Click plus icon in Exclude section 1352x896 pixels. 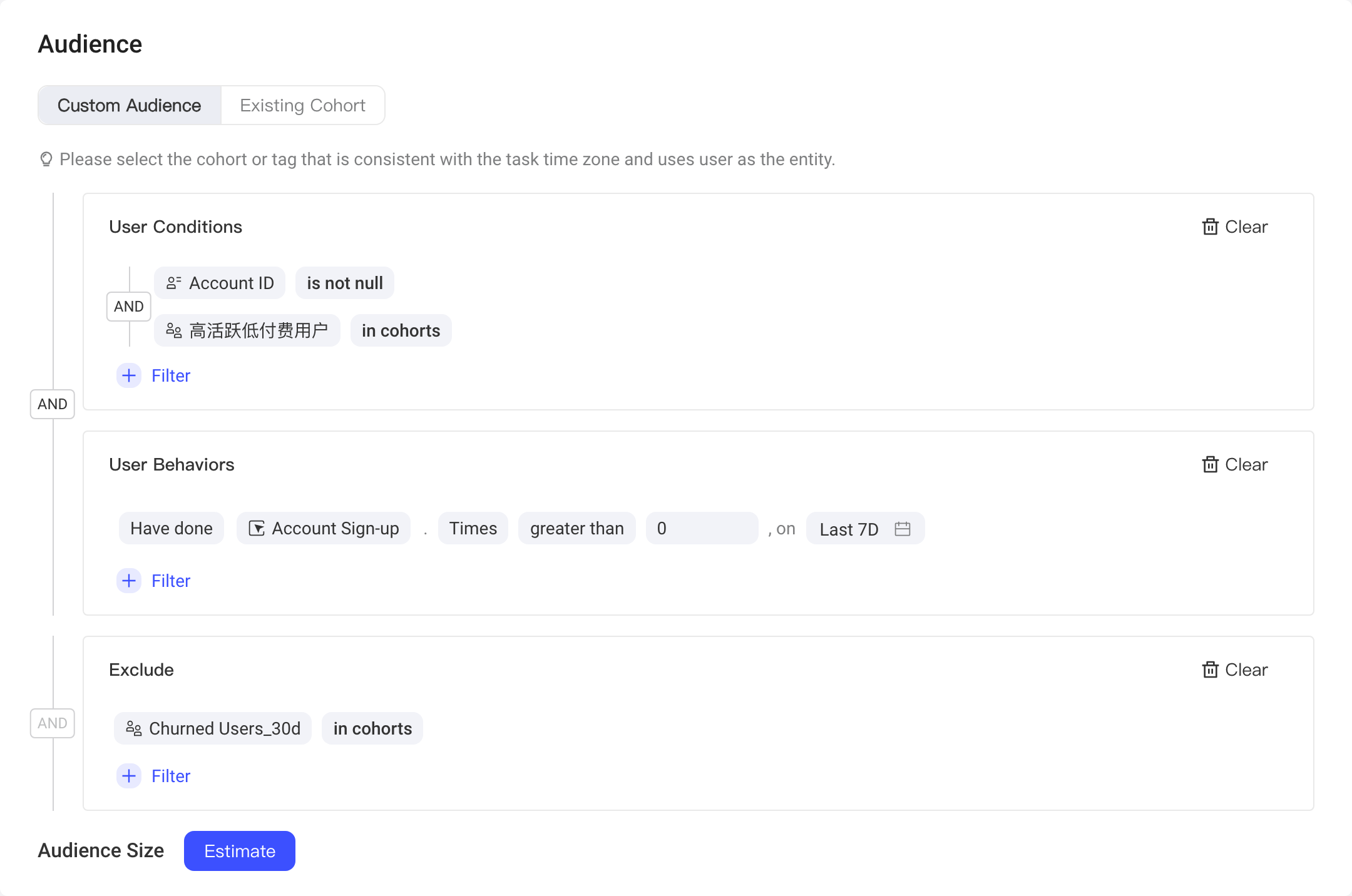pyautogui.click(x=129, y=776)
